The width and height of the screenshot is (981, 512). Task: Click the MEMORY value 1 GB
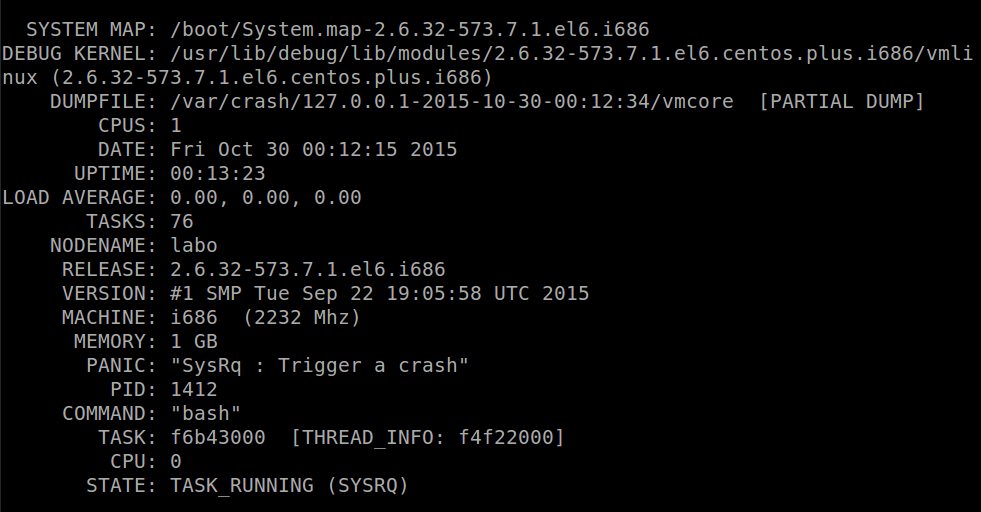pyautogui.click(x=194, y=341)
